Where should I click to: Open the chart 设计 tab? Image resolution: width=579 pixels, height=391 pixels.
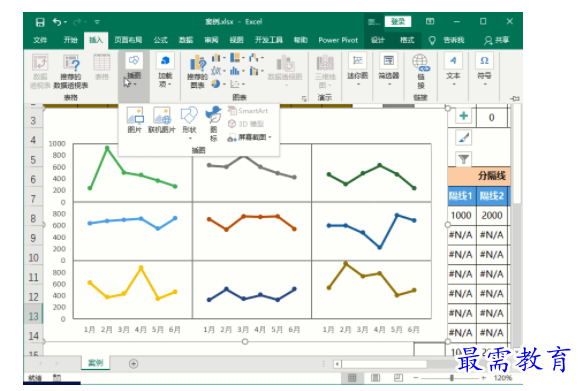tap(377, 40)
